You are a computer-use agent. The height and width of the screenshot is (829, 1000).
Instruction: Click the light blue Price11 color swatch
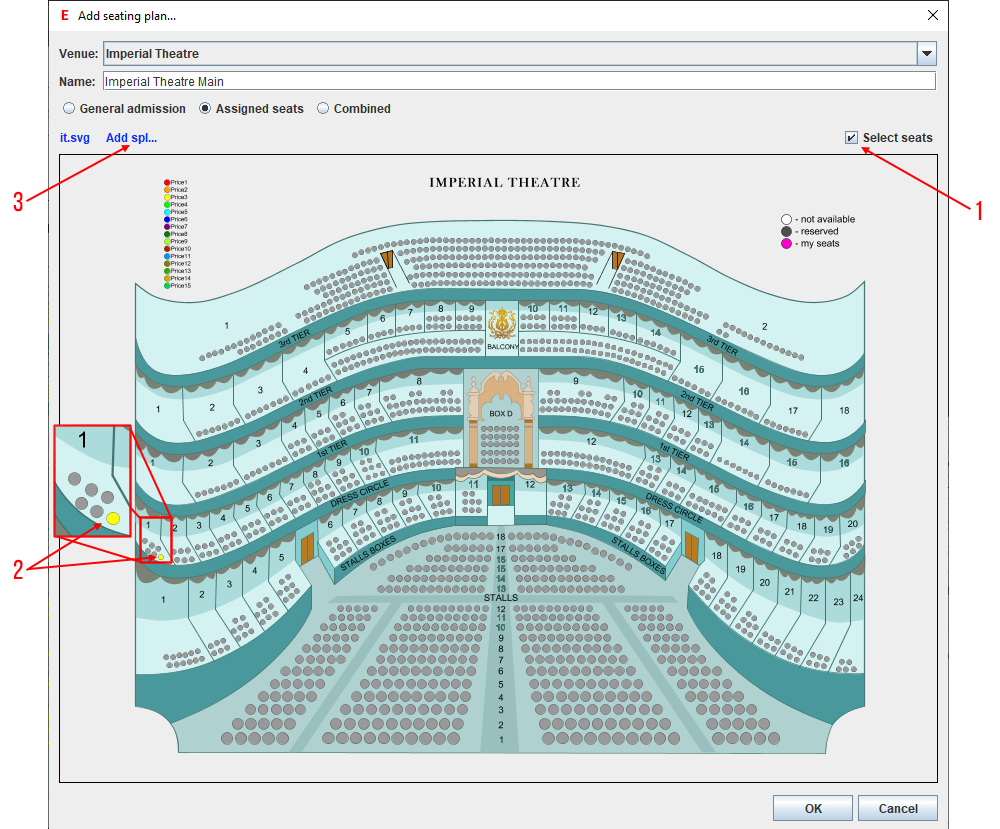coord(167,256)
